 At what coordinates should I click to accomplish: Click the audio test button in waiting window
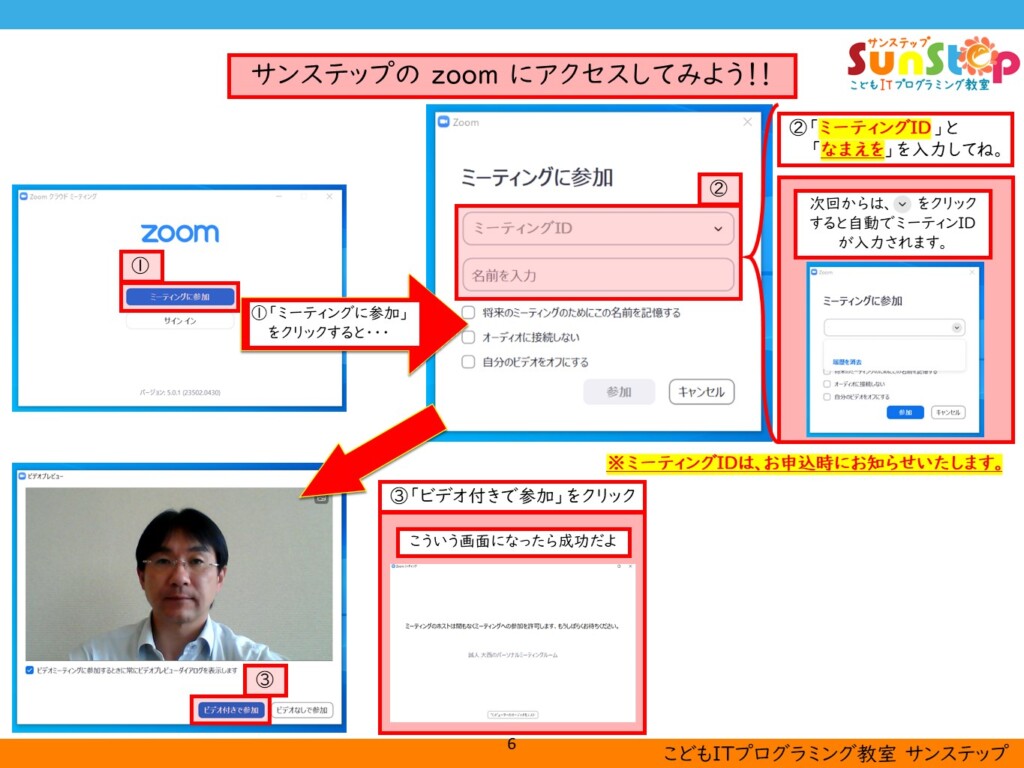pos(513,714)
